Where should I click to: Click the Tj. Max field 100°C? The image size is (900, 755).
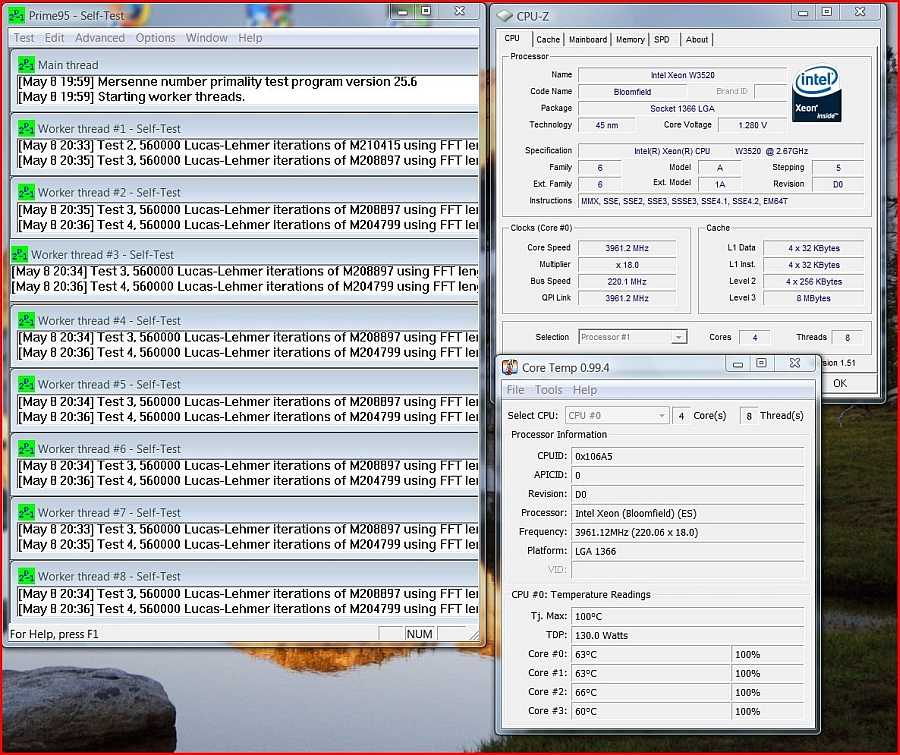pos(688,617)
